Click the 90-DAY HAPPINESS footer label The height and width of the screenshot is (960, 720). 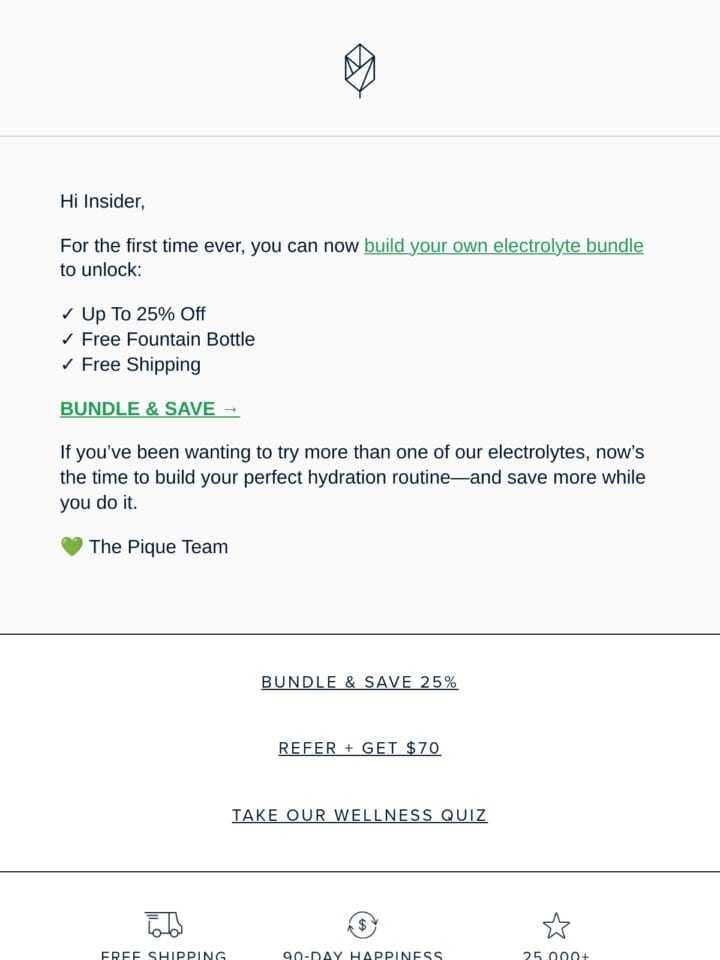[362, 954]
